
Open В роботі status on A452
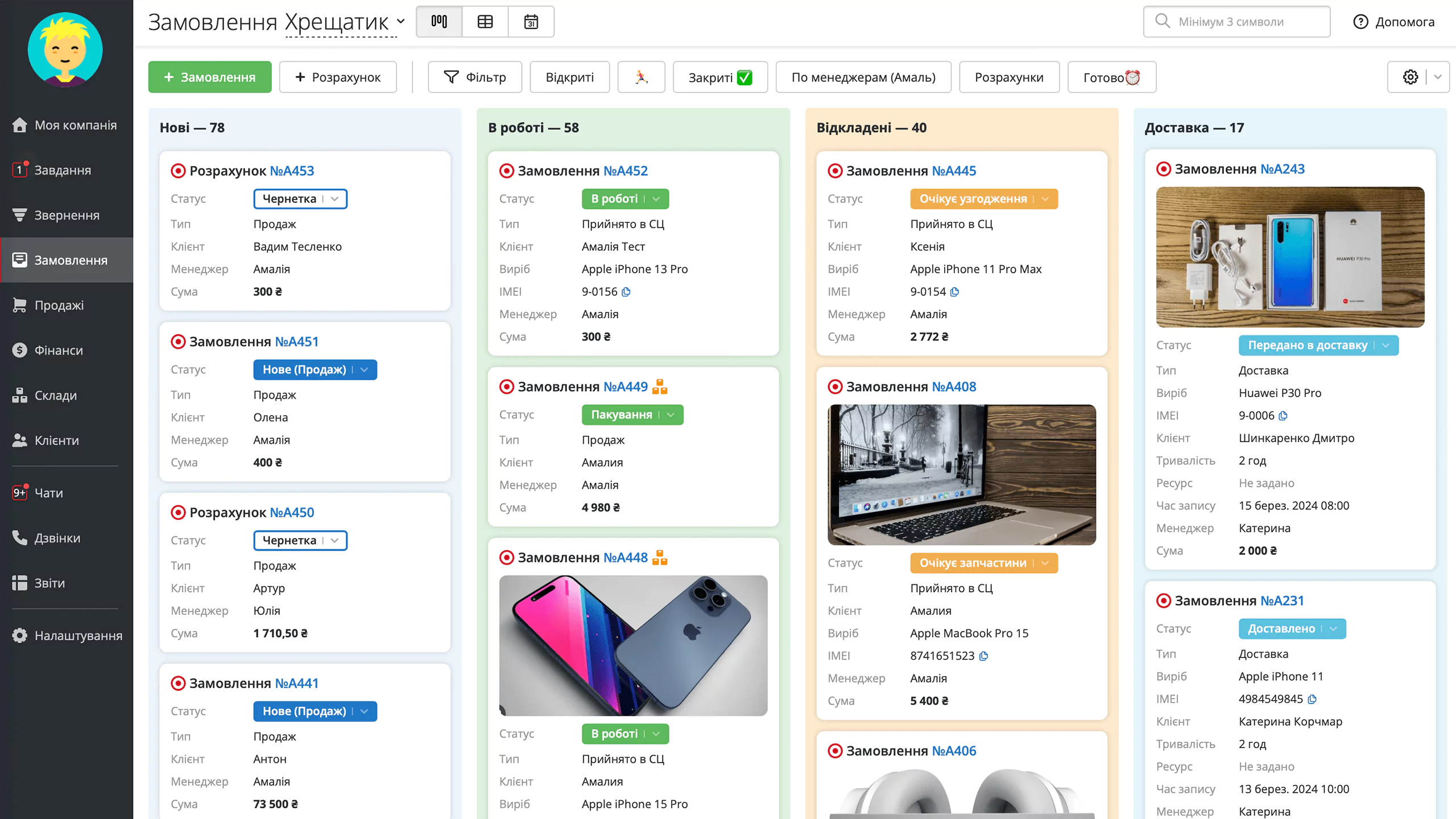pyautogui.click(x=625, y=199)
